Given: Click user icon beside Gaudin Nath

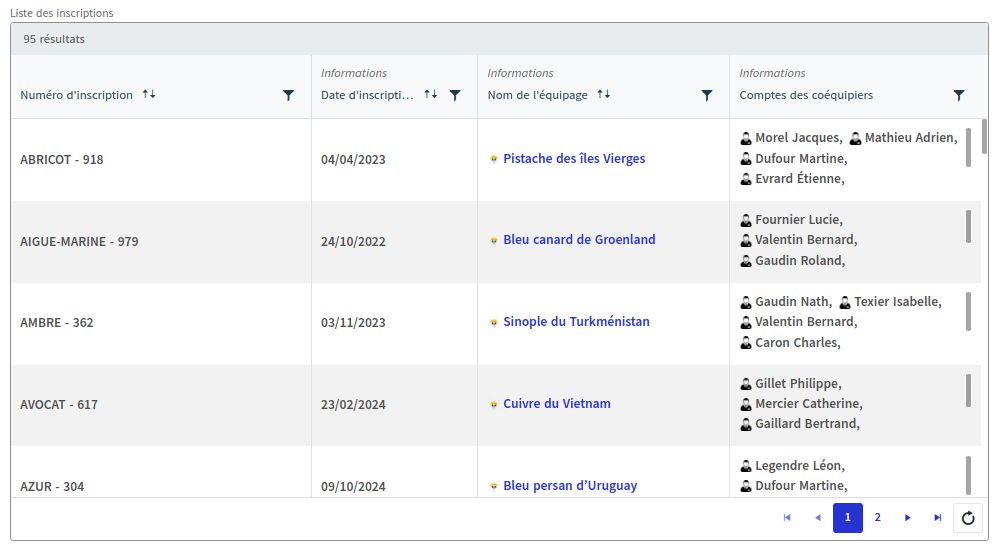Looking at the screenshot, I should (746, 302).
